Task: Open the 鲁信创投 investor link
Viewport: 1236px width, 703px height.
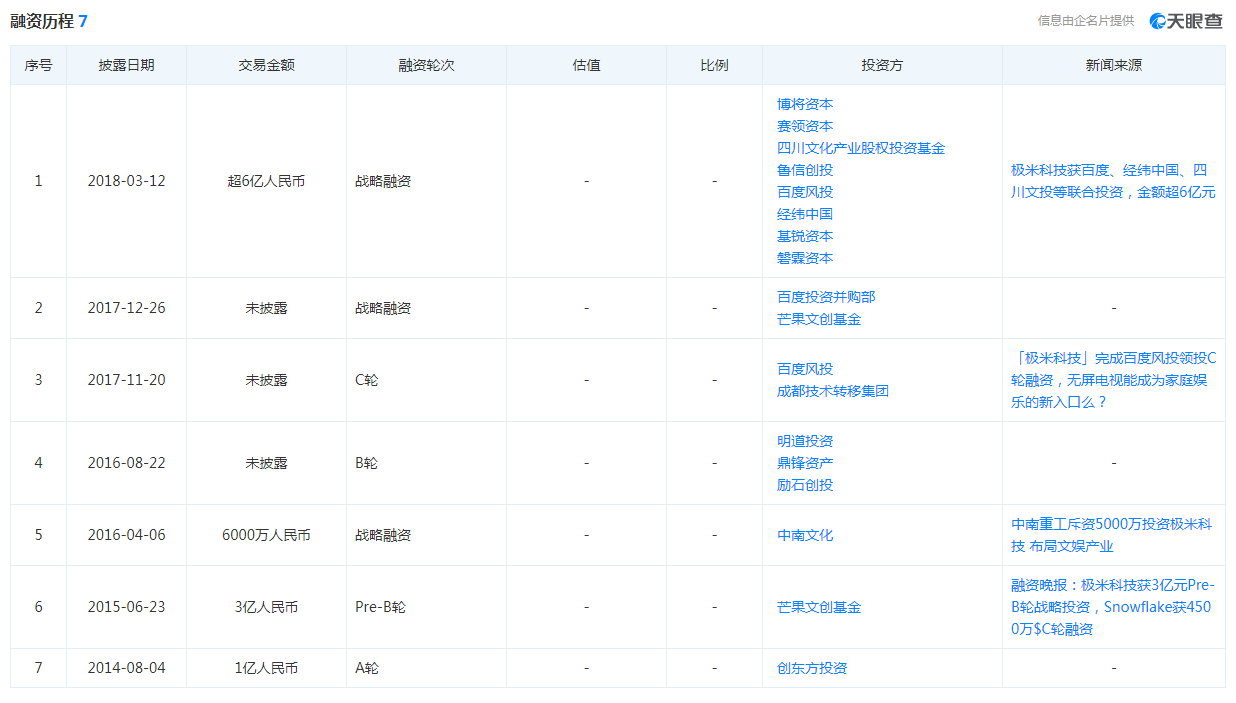Action: (805, 170)
